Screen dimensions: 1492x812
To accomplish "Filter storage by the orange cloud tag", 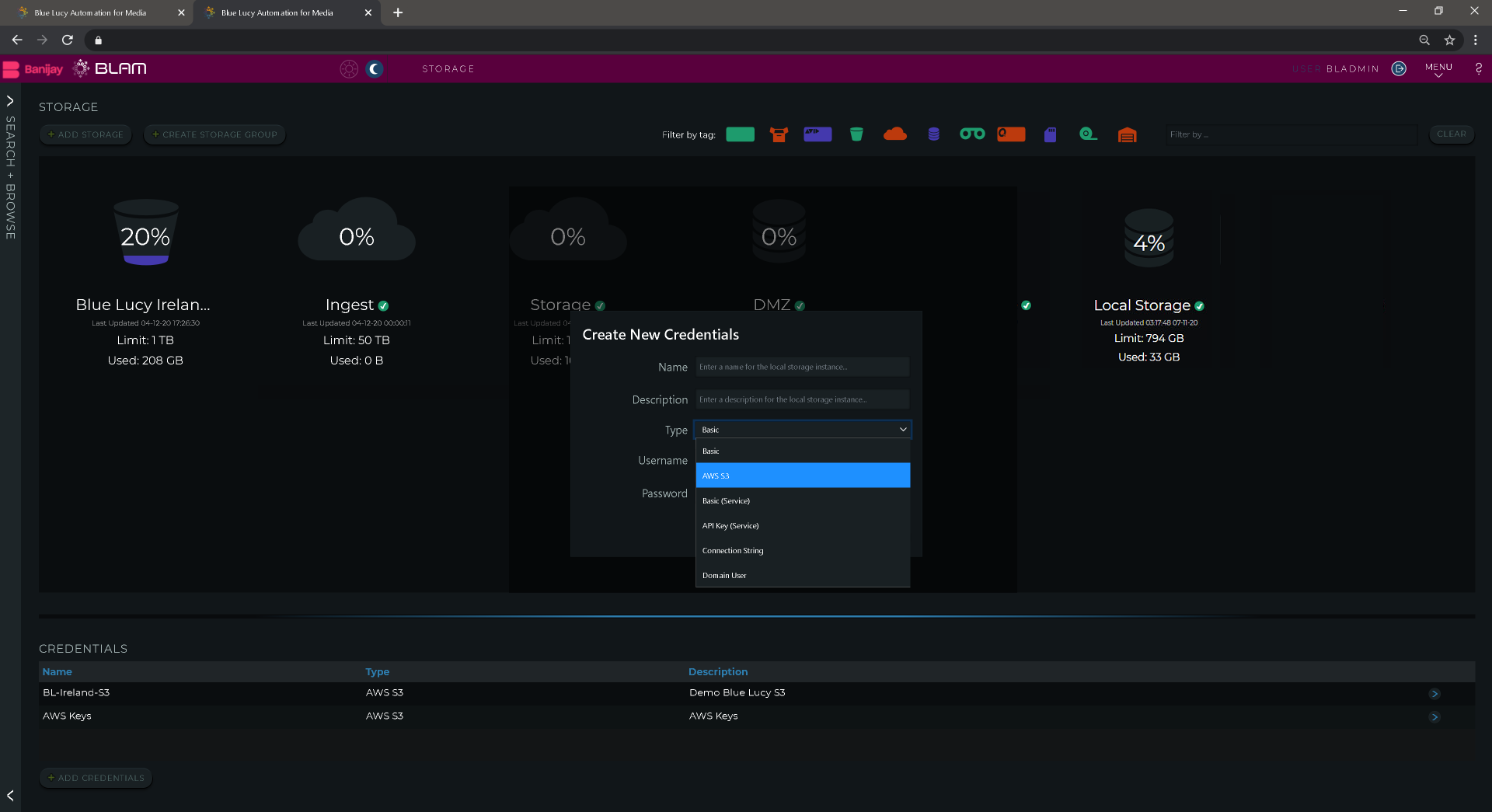I will (894, 134).
